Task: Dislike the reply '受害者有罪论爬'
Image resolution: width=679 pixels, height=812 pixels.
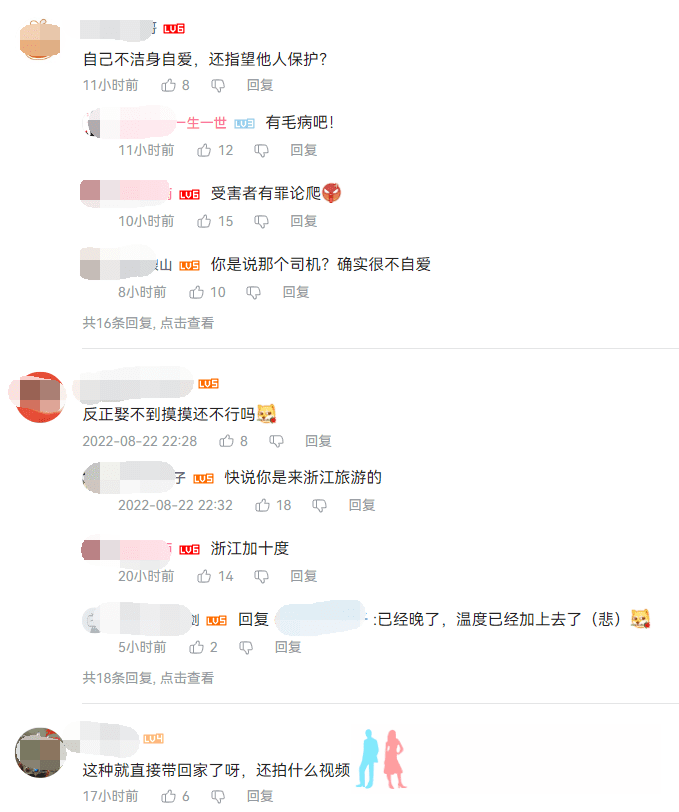Action: [x=262, y=222]
